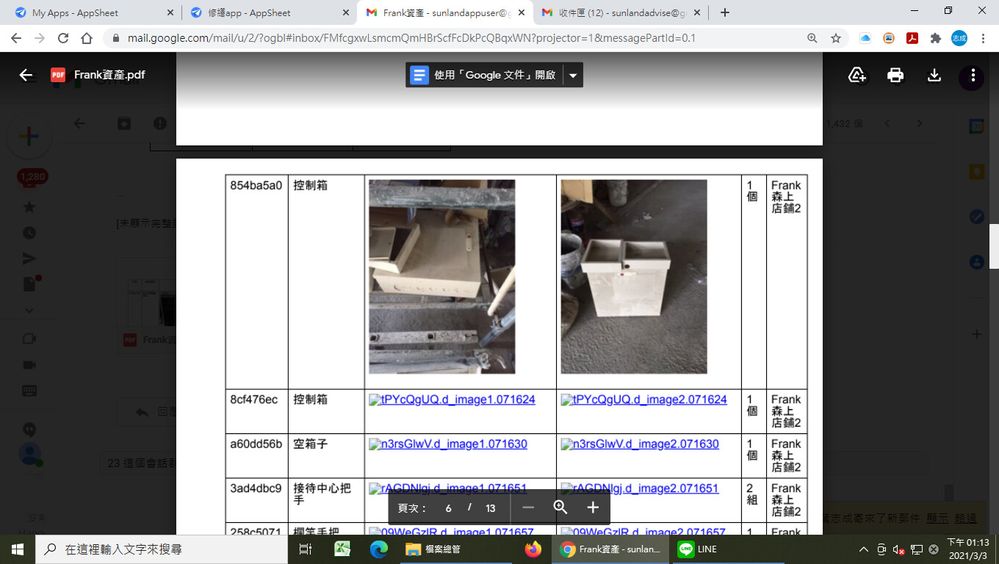Open the muted volume tray icon

tap(898, 549)
